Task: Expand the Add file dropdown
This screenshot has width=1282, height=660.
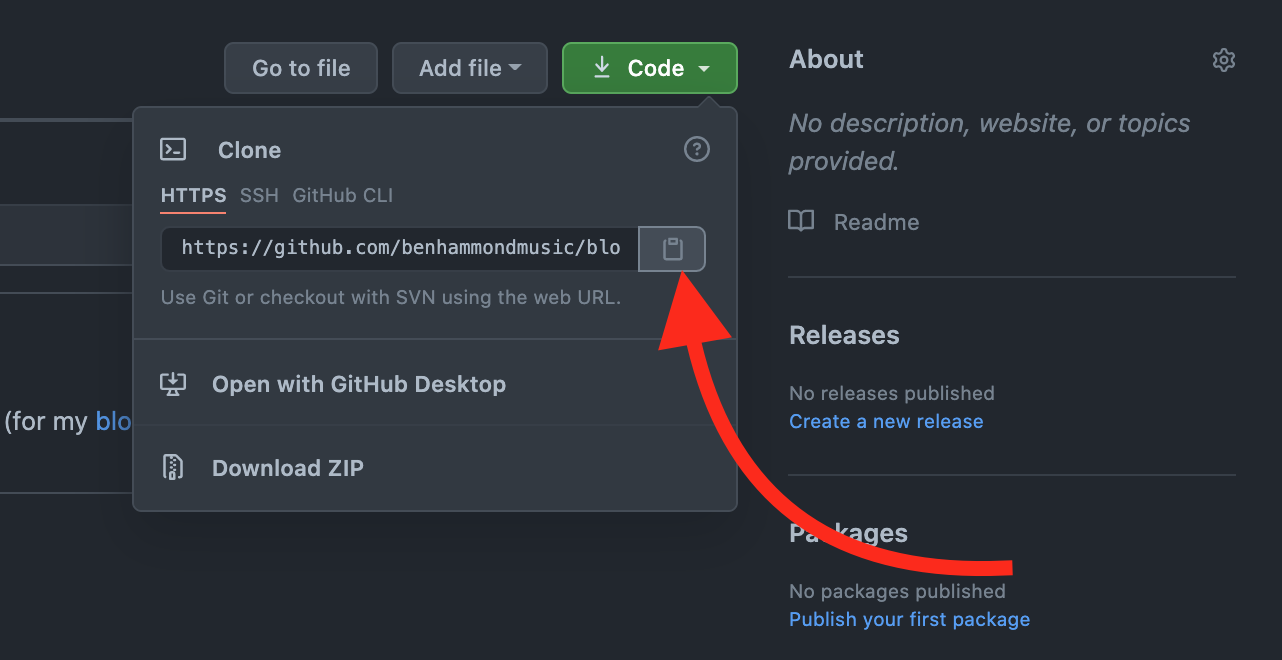Action: (x=470, y=68)
